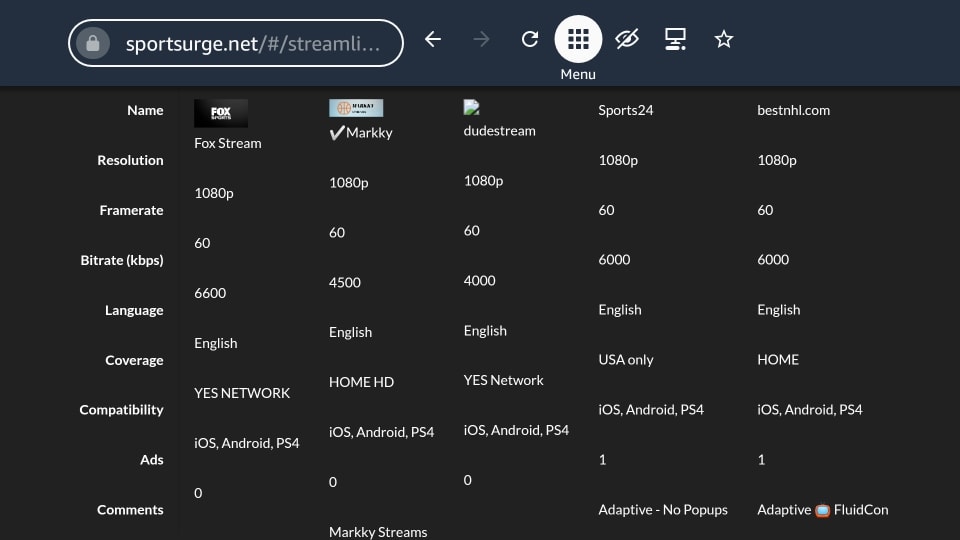This screenshot has height=540, width=960.
Task: Open the Markky stream link
Action: [369, 133]
